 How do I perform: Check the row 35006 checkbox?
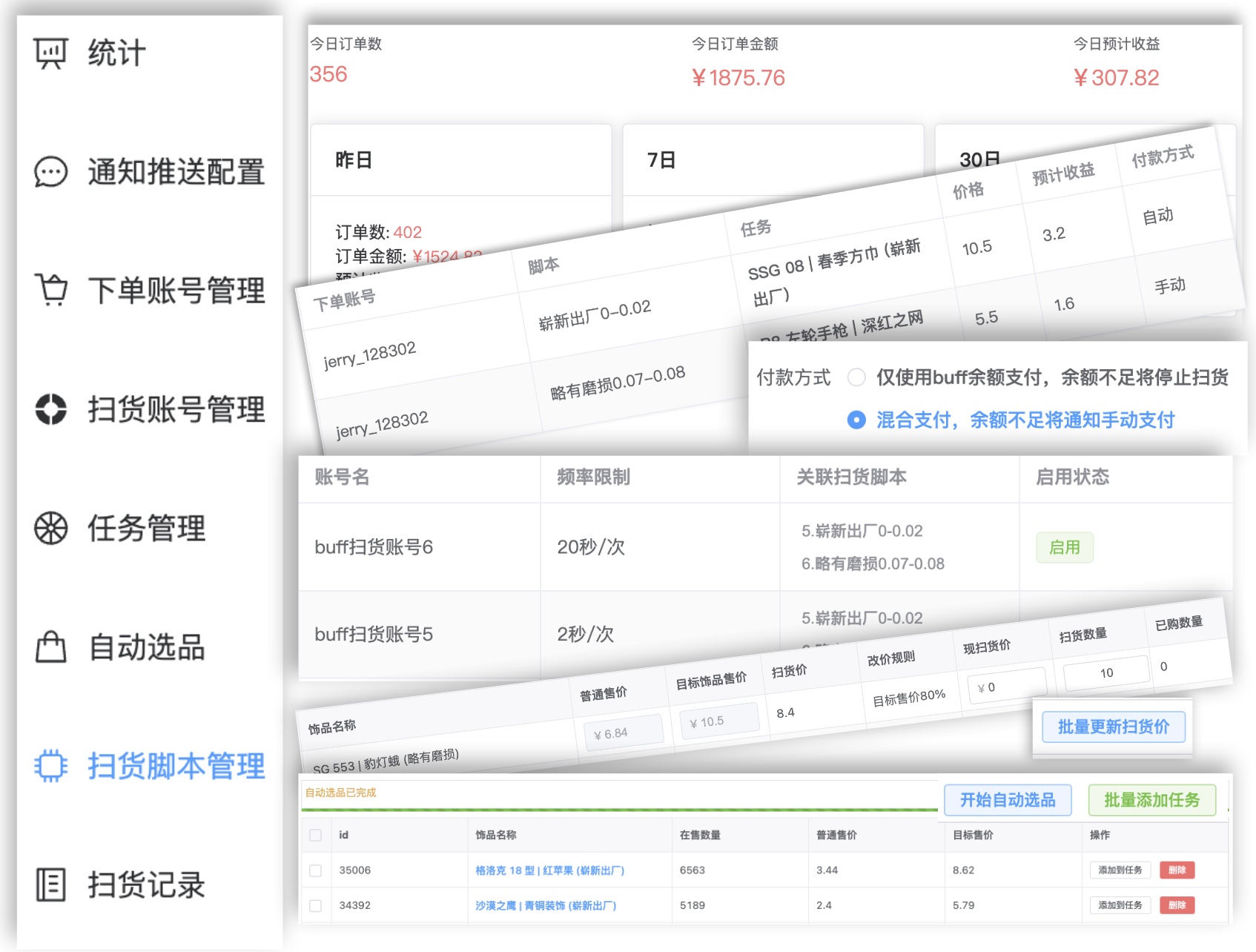click(316, 870)
